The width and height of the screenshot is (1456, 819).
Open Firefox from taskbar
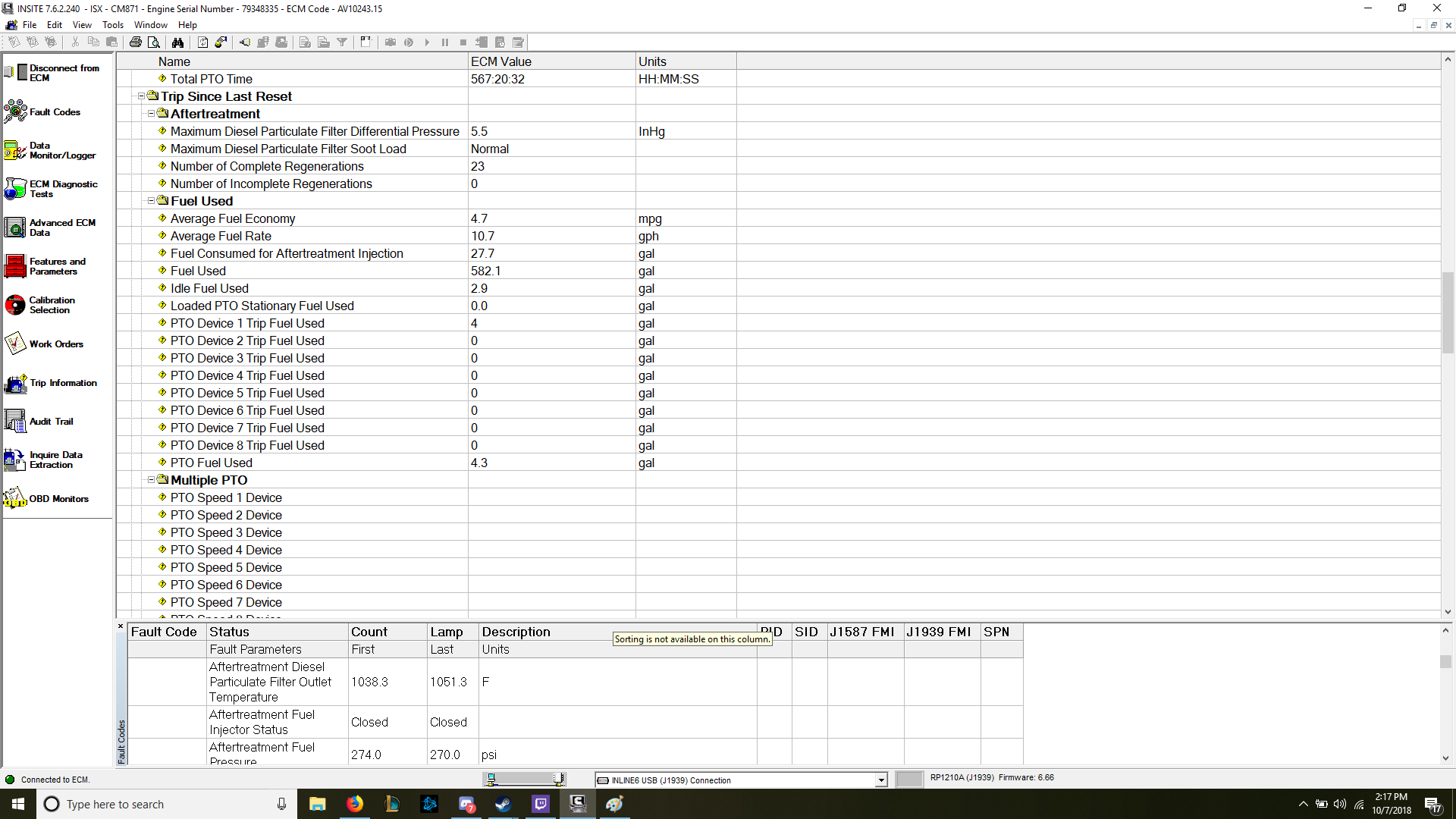pyautogui.click(x=354, y=804)
